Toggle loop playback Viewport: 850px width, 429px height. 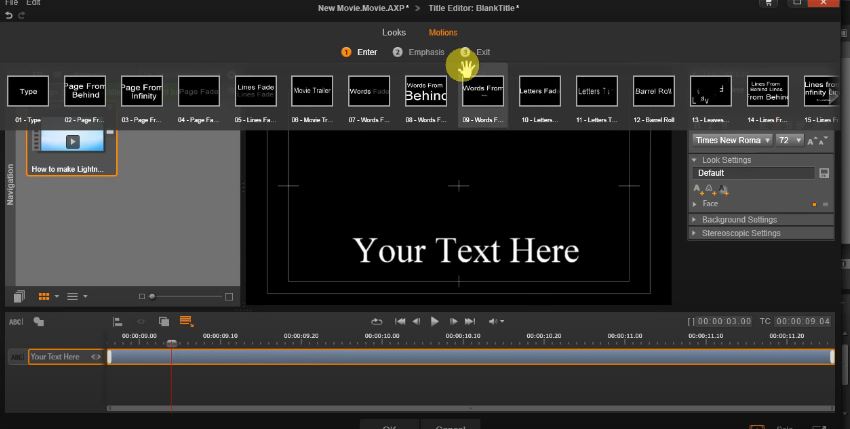[x=377, y=322]
